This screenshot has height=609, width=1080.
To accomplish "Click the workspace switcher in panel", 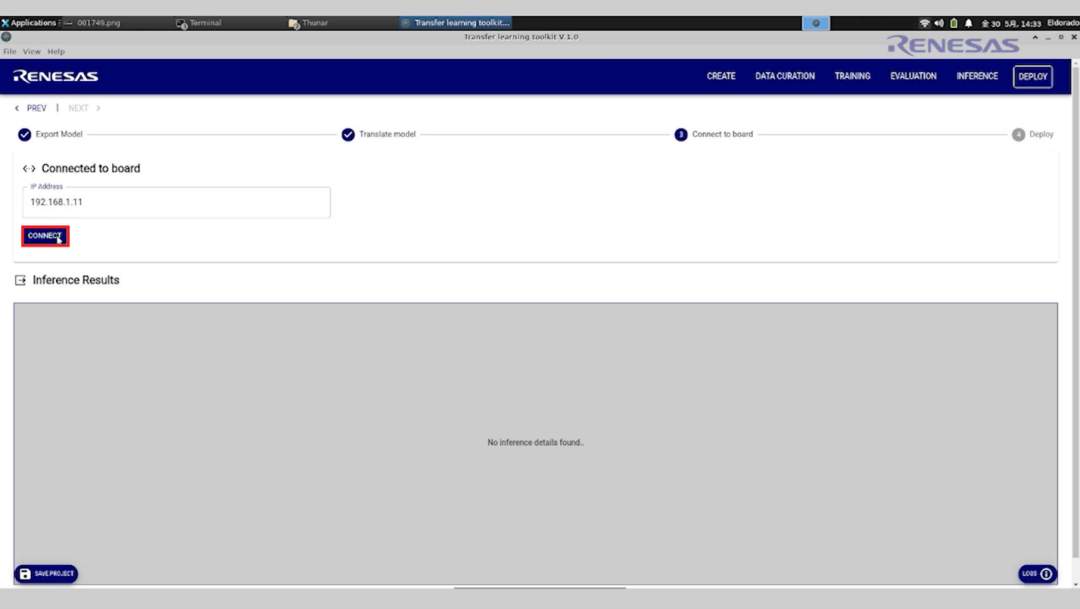I will tap(816, 23).
